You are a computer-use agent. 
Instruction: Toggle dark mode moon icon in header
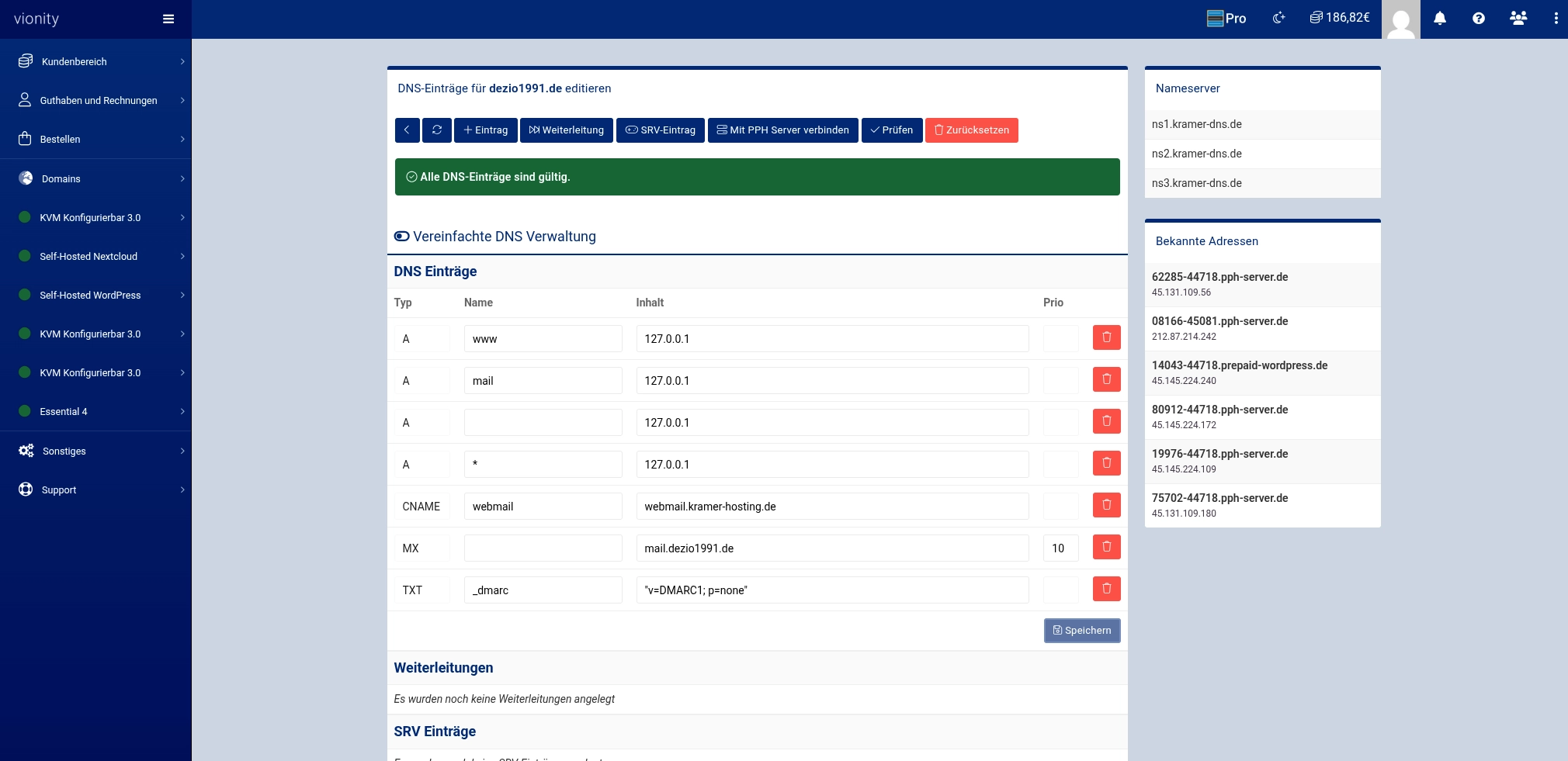[x=1278, y=19]
